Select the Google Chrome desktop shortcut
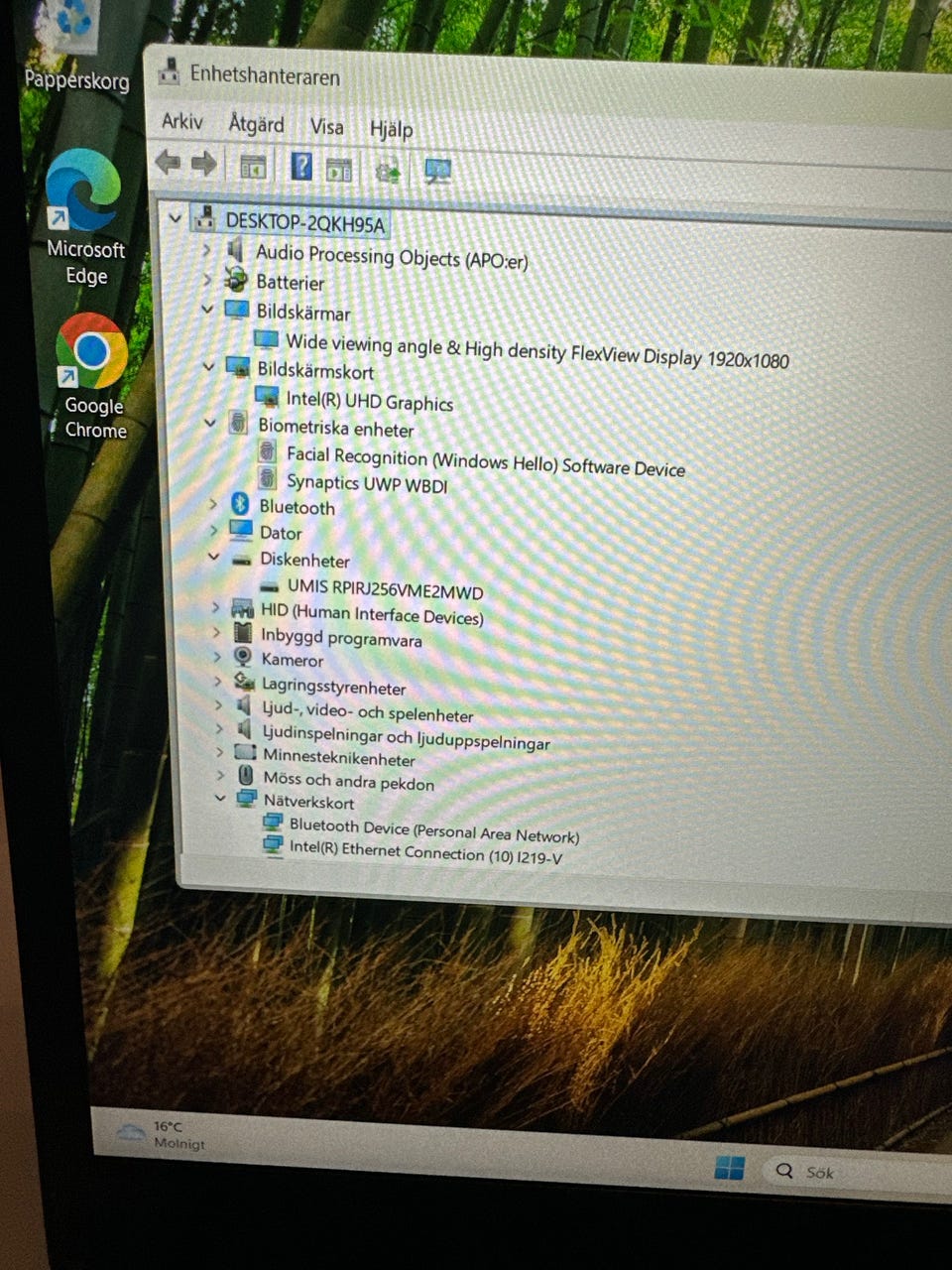 click(92, 377)
